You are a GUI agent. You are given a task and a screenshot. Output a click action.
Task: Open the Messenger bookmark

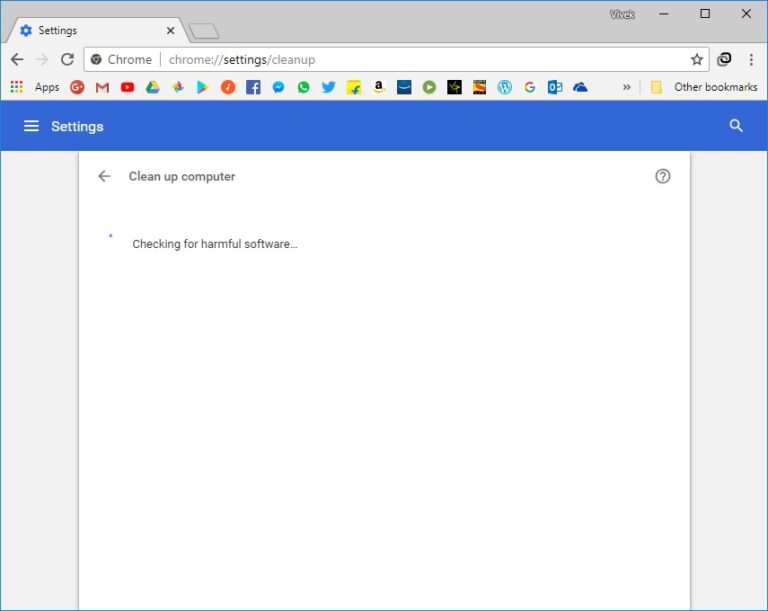tap(278, 87)
